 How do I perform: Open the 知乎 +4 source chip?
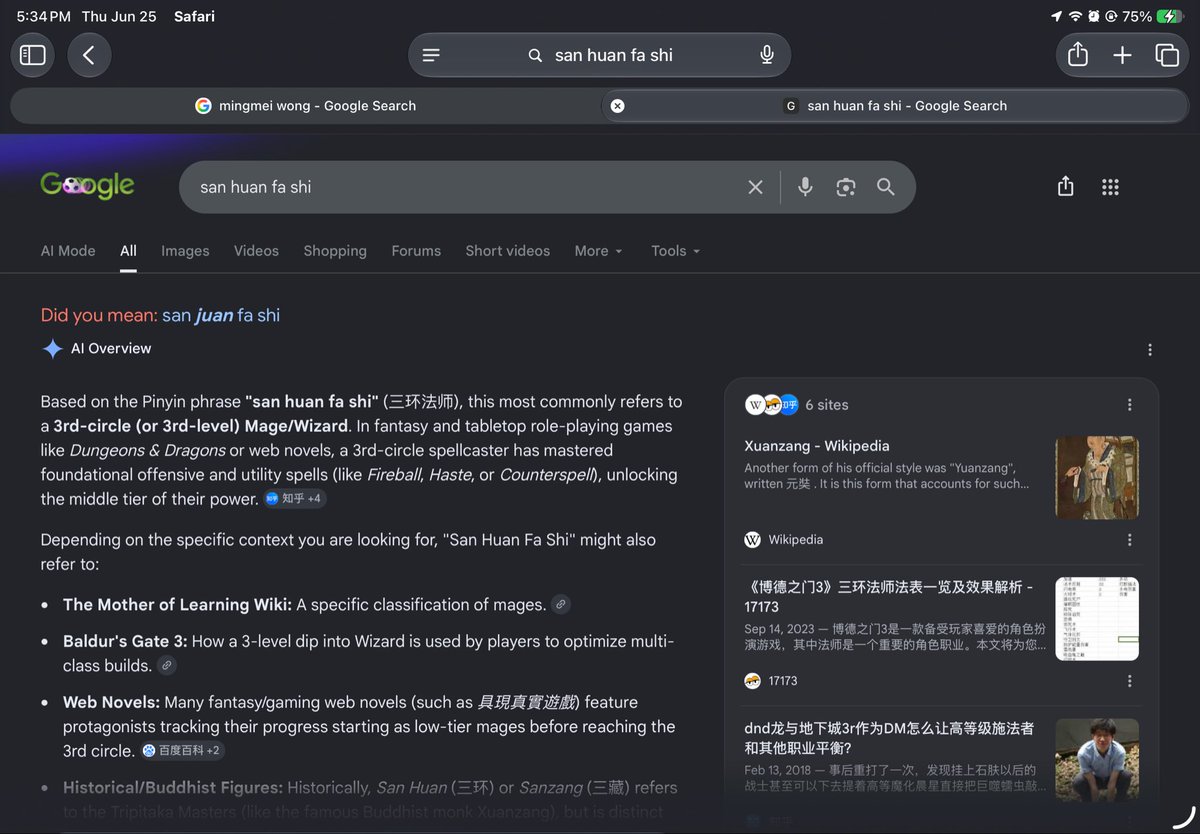tap(295, 498)
